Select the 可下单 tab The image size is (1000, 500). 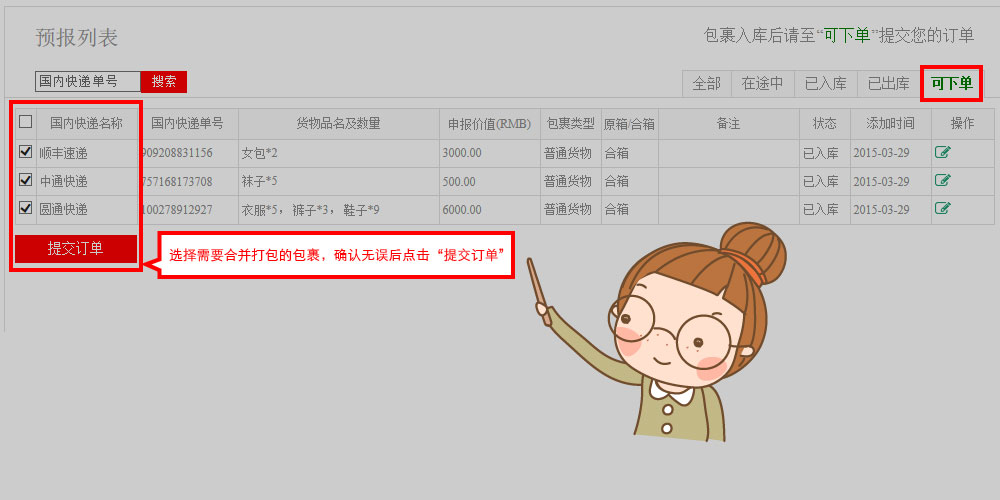pyautogui.click(x=952, y=83)
